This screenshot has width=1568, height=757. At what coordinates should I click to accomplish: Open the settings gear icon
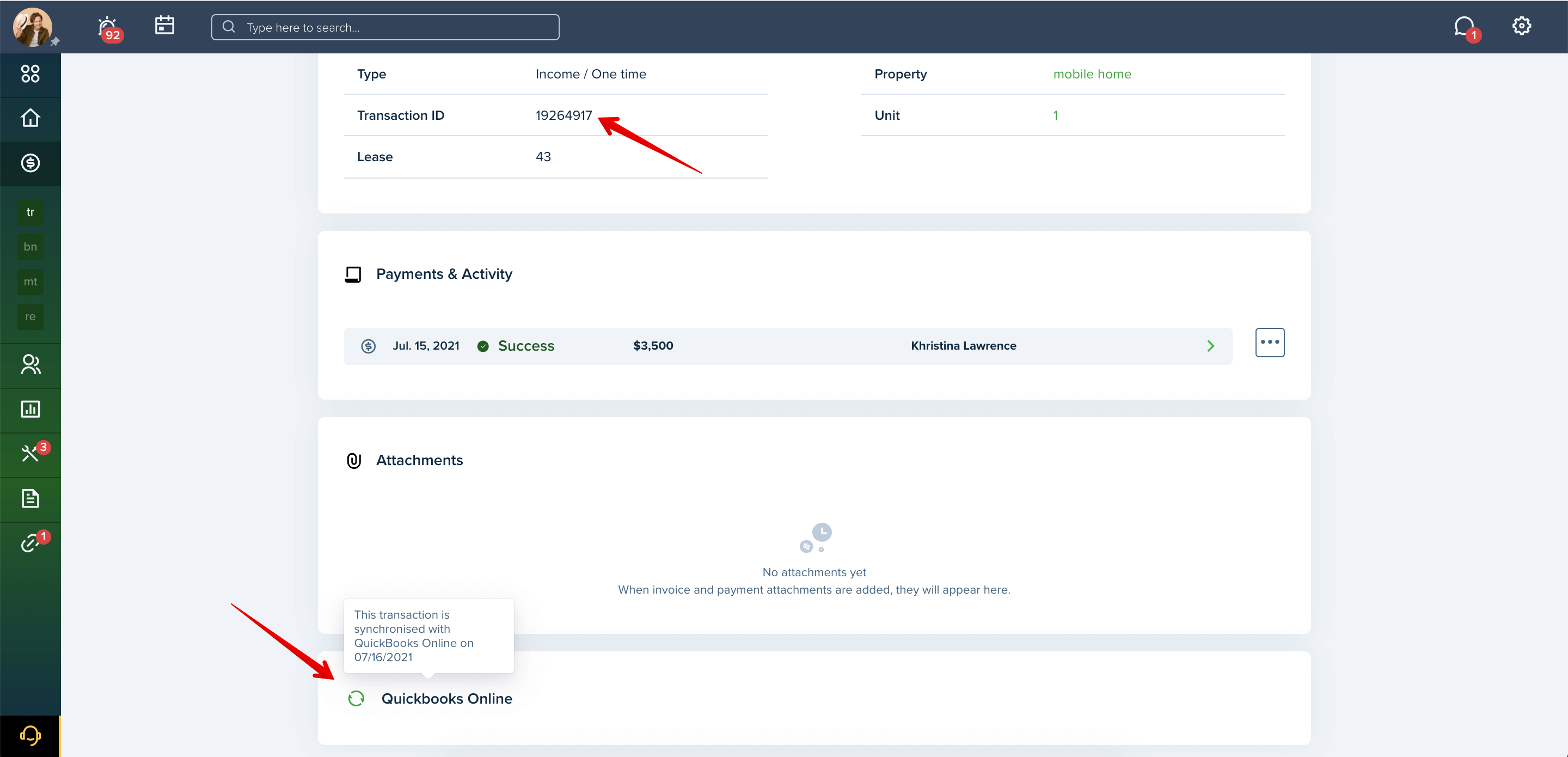1521,26
